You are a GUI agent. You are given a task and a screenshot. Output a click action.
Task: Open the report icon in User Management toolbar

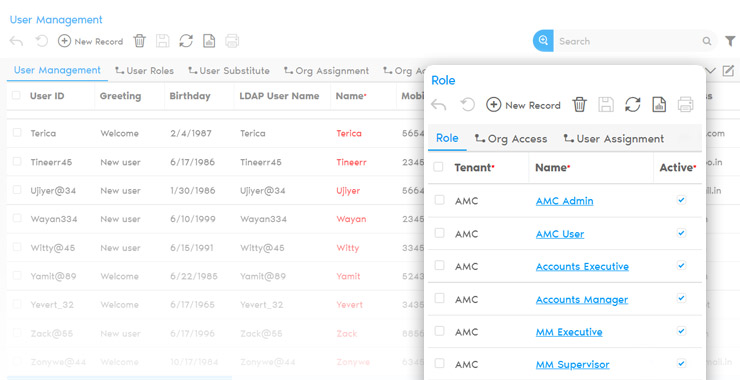coord(209,41)
